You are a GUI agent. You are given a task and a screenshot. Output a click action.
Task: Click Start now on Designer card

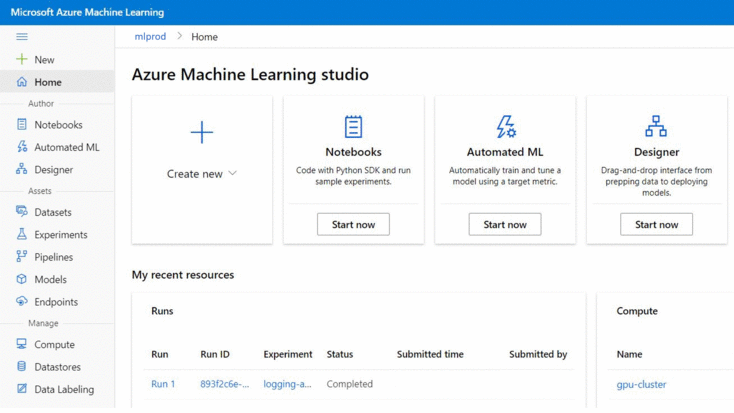[656, 225]
